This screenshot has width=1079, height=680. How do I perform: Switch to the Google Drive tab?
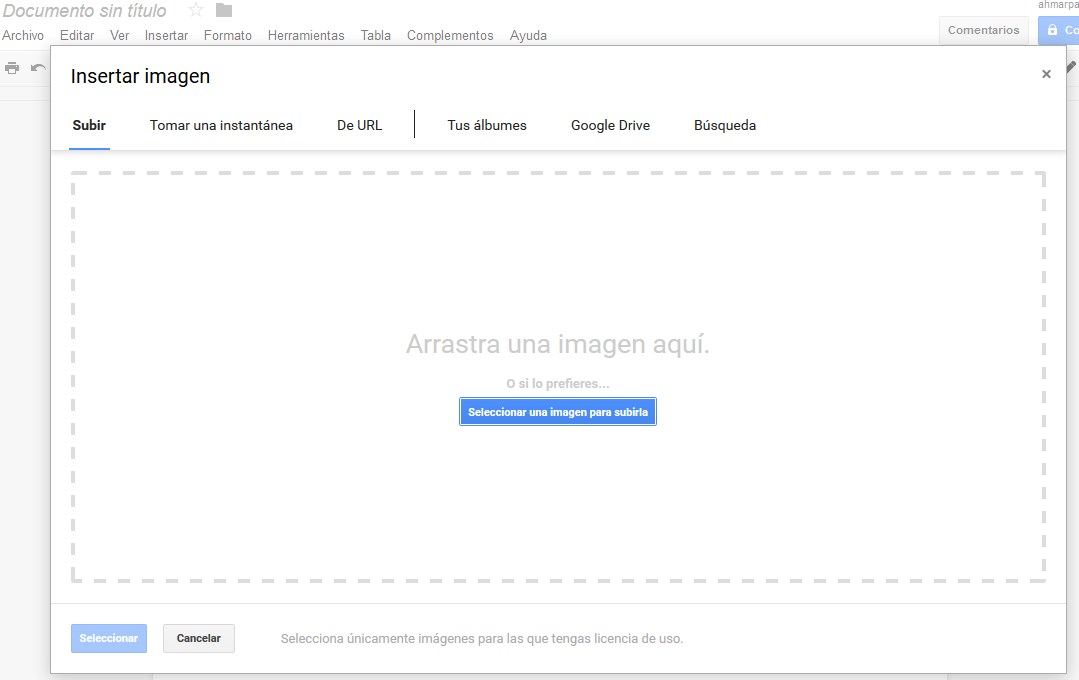tap(610, 125)
